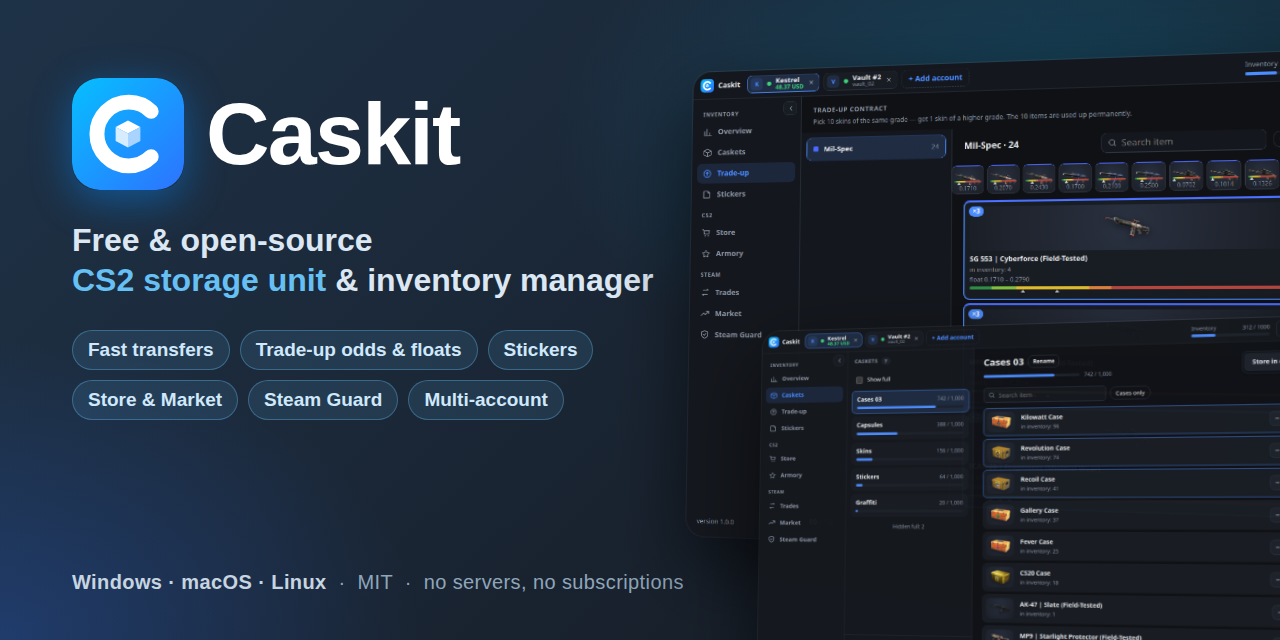Close Vault #2 tab in Trade-up window
The height and width of the screenshot is (640, 1280).
click(x=888, y=79)
